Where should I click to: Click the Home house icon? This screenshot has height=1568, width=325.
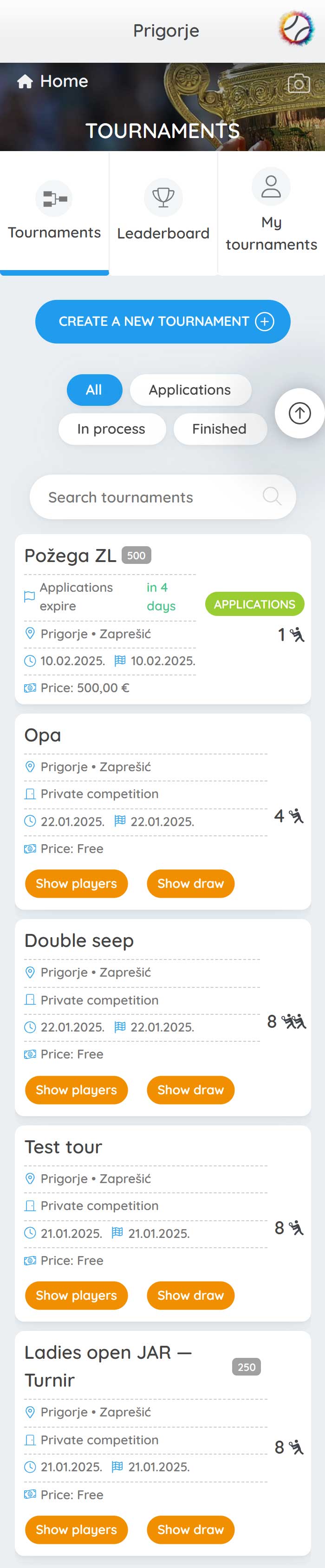coord(25,81)
